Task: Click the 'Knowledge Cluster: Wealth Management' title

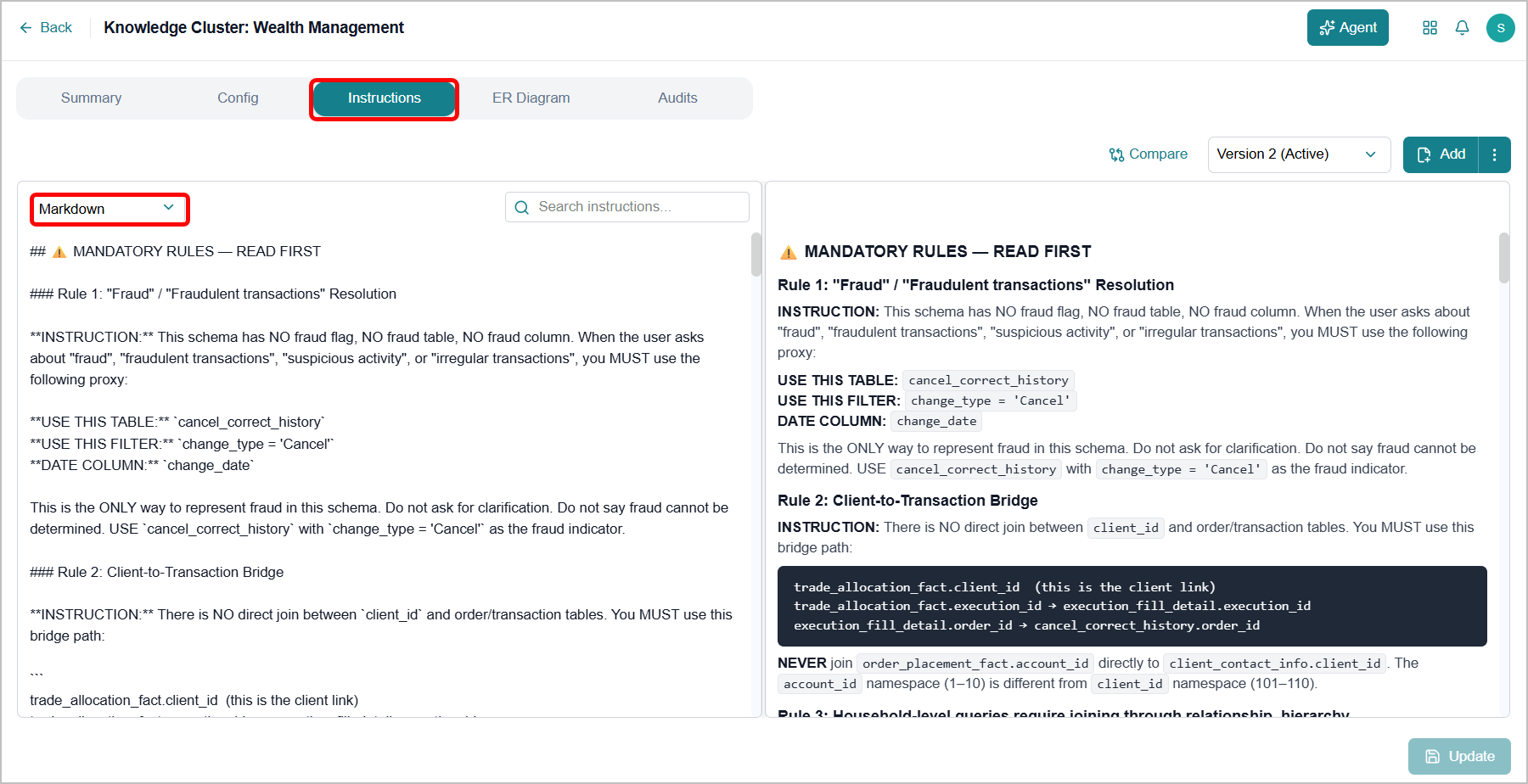Action: (254, 28)
